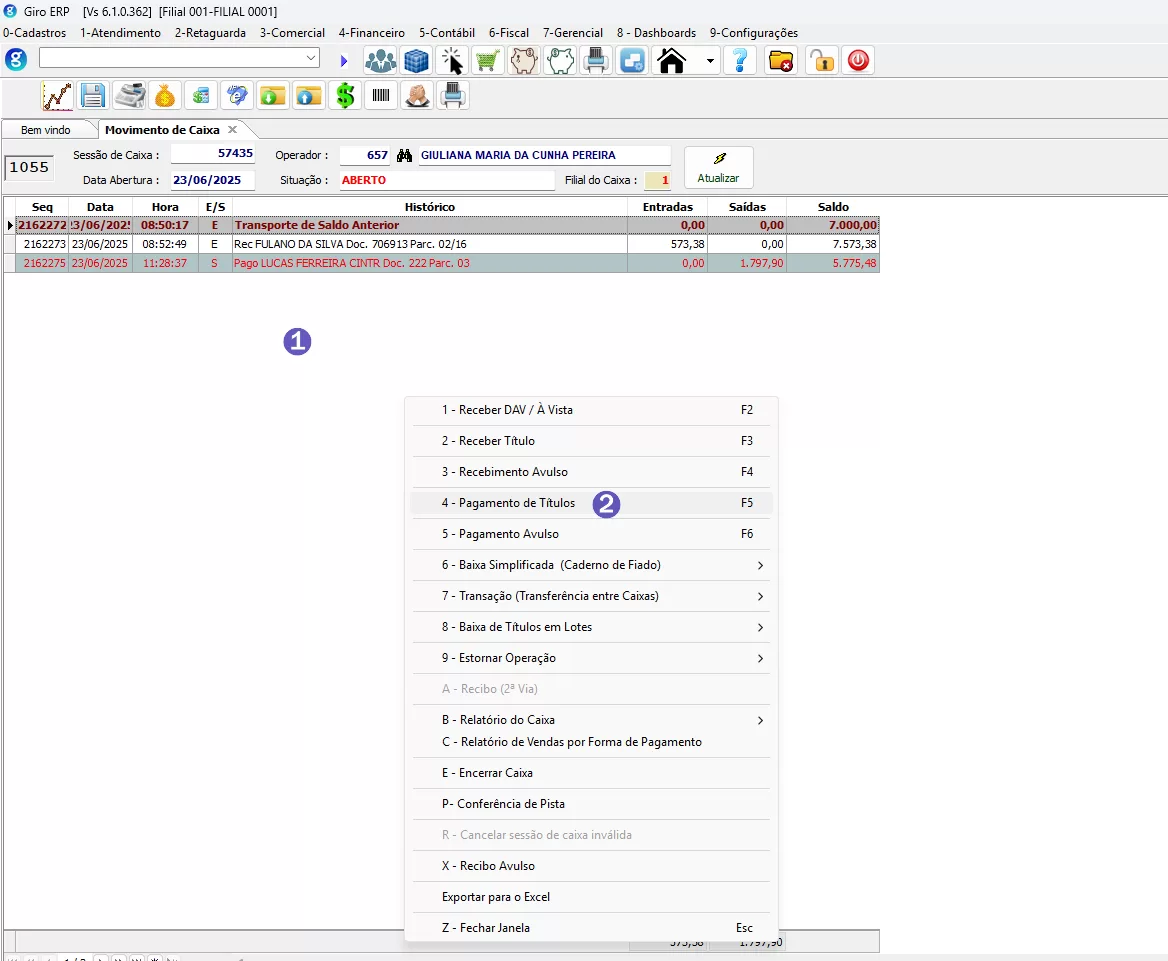
Task: Click the blue question mark help icon
Action: tap(740, 61)
